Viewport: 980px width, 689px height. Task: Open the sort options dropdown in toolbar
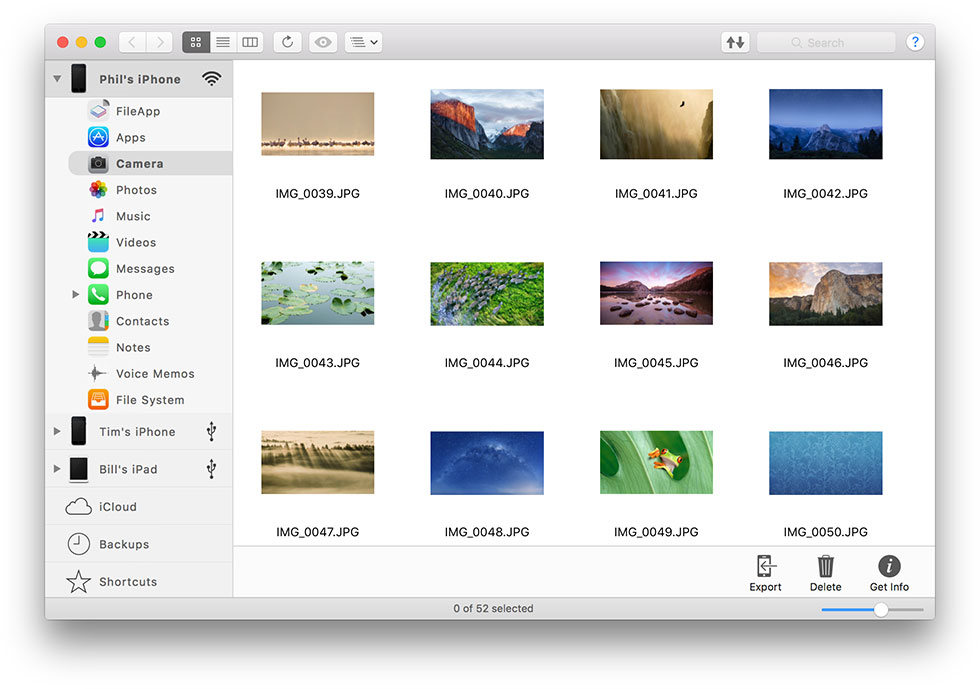pos(363,42)
